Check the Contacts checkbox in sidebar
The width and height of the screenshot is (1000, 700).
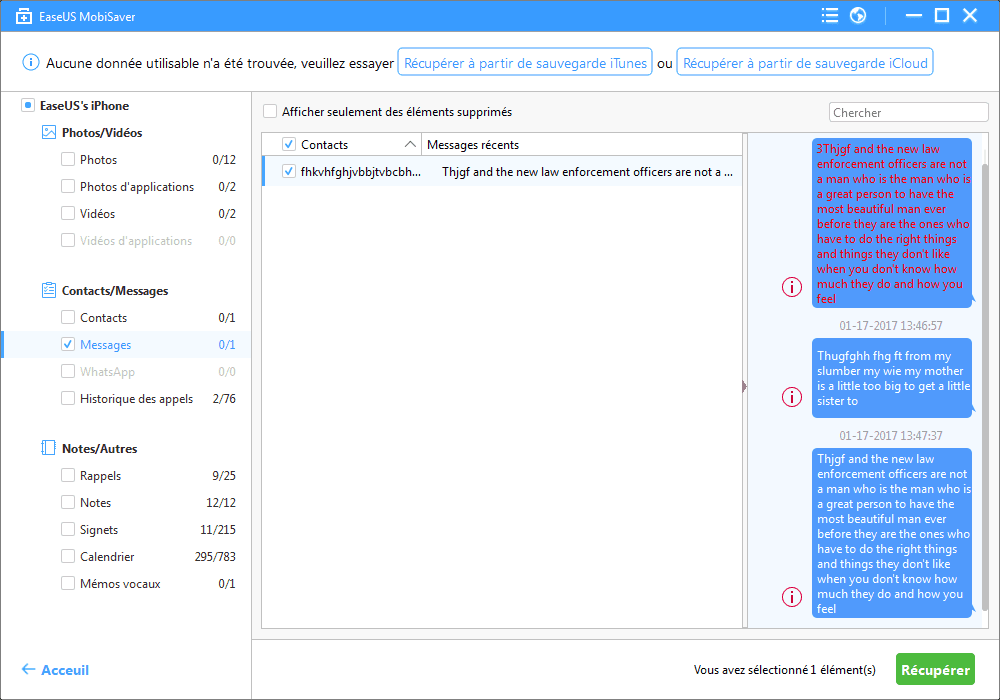click(68, 317)
